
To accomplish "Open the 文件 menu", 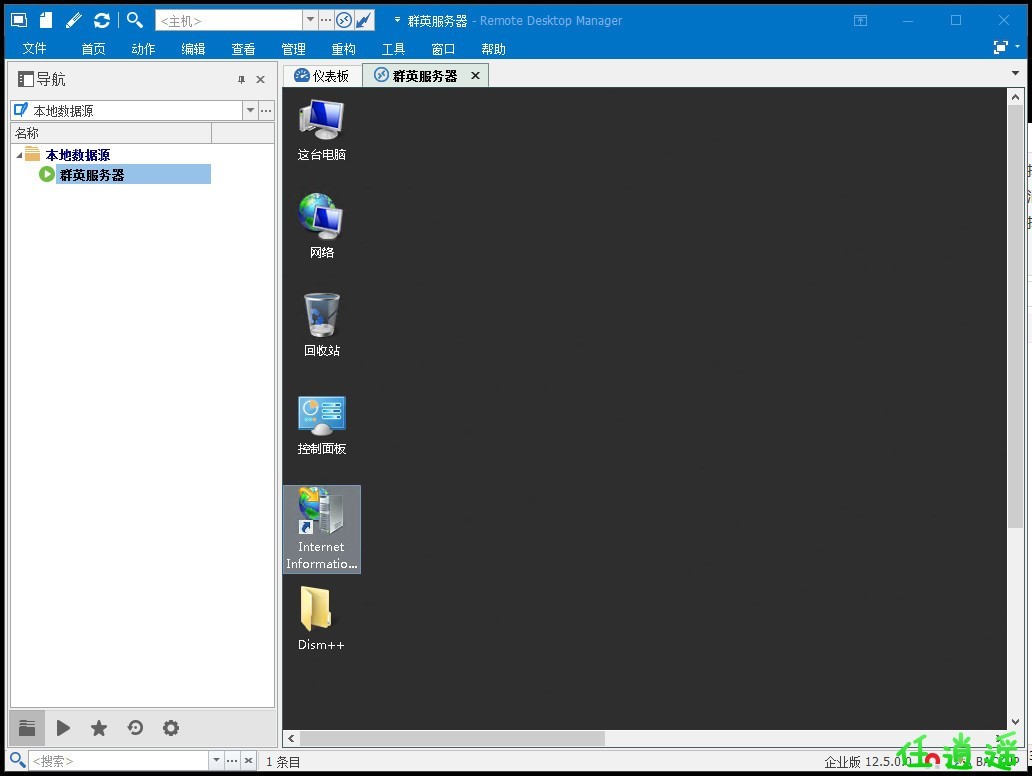I will tap(34, 49).
